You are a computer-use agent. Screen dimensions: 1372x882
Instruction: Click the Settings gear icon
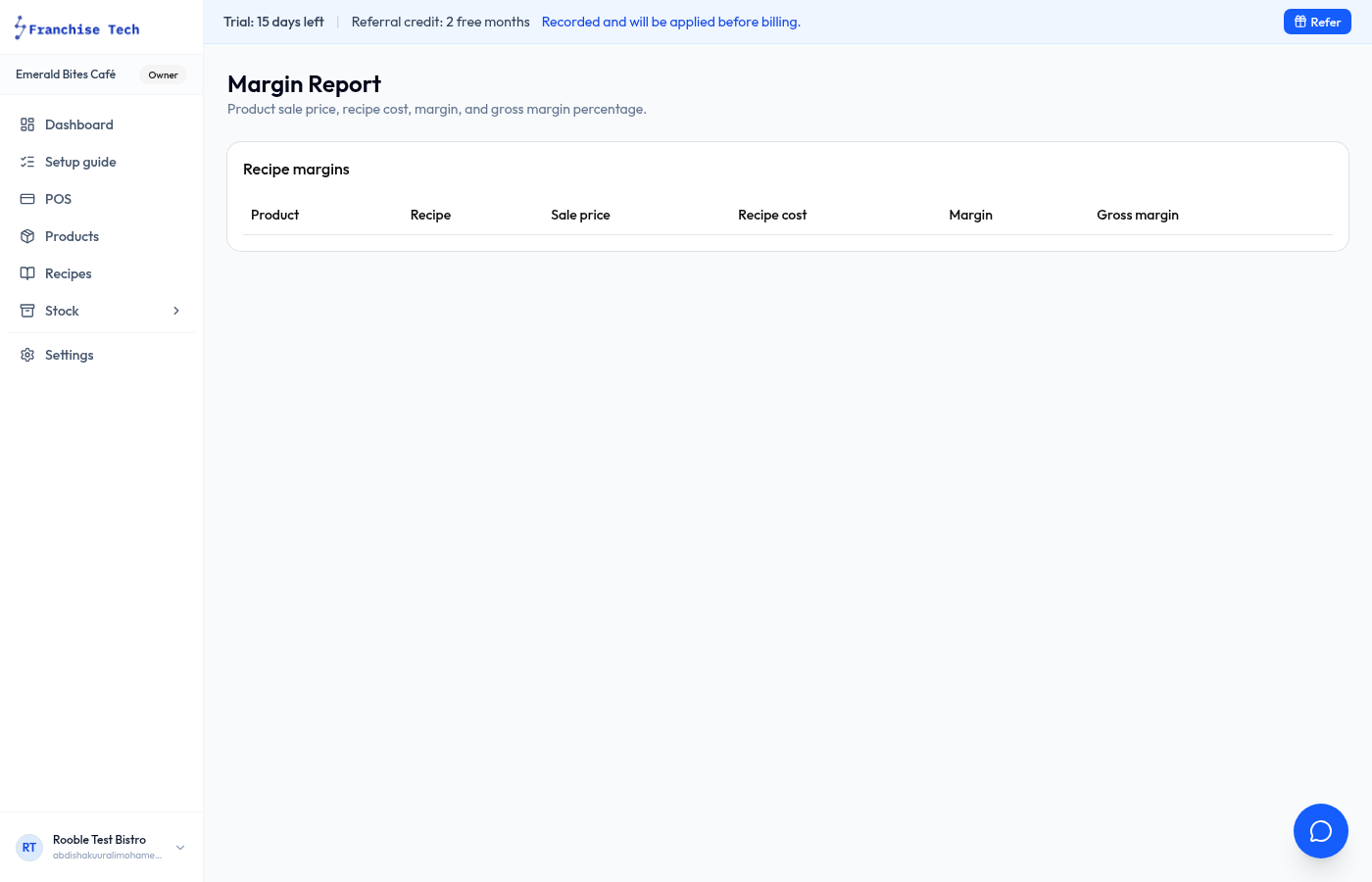27,355
